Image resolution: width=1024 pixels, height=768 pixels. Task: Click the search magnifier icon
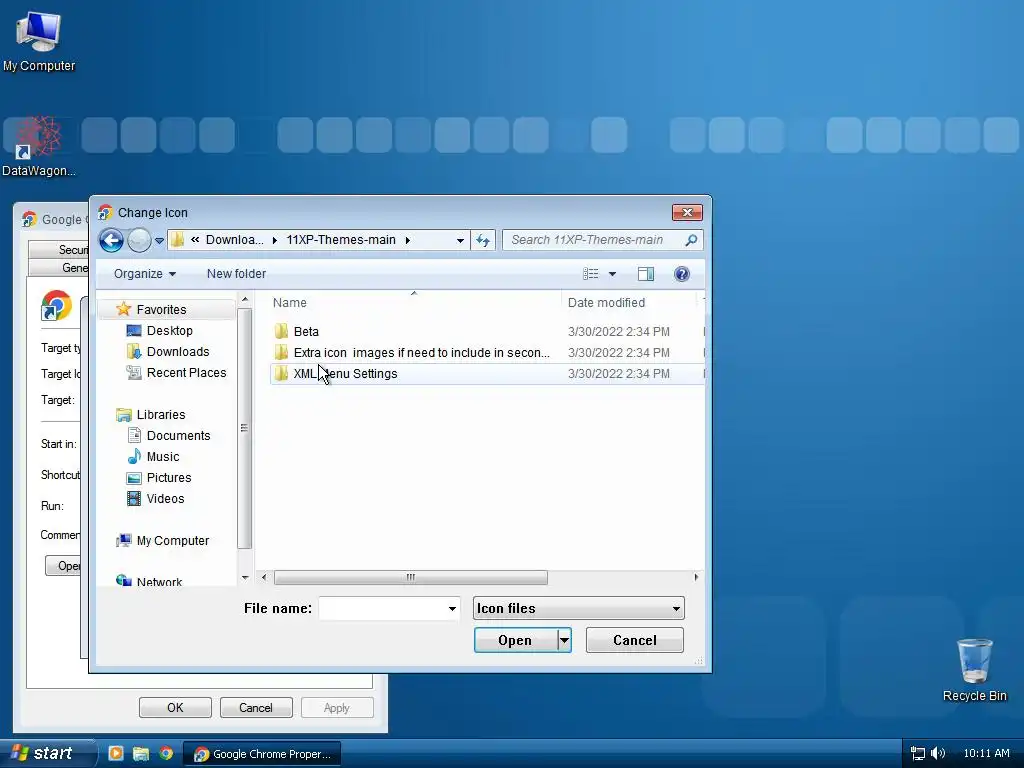pos(691,240)
